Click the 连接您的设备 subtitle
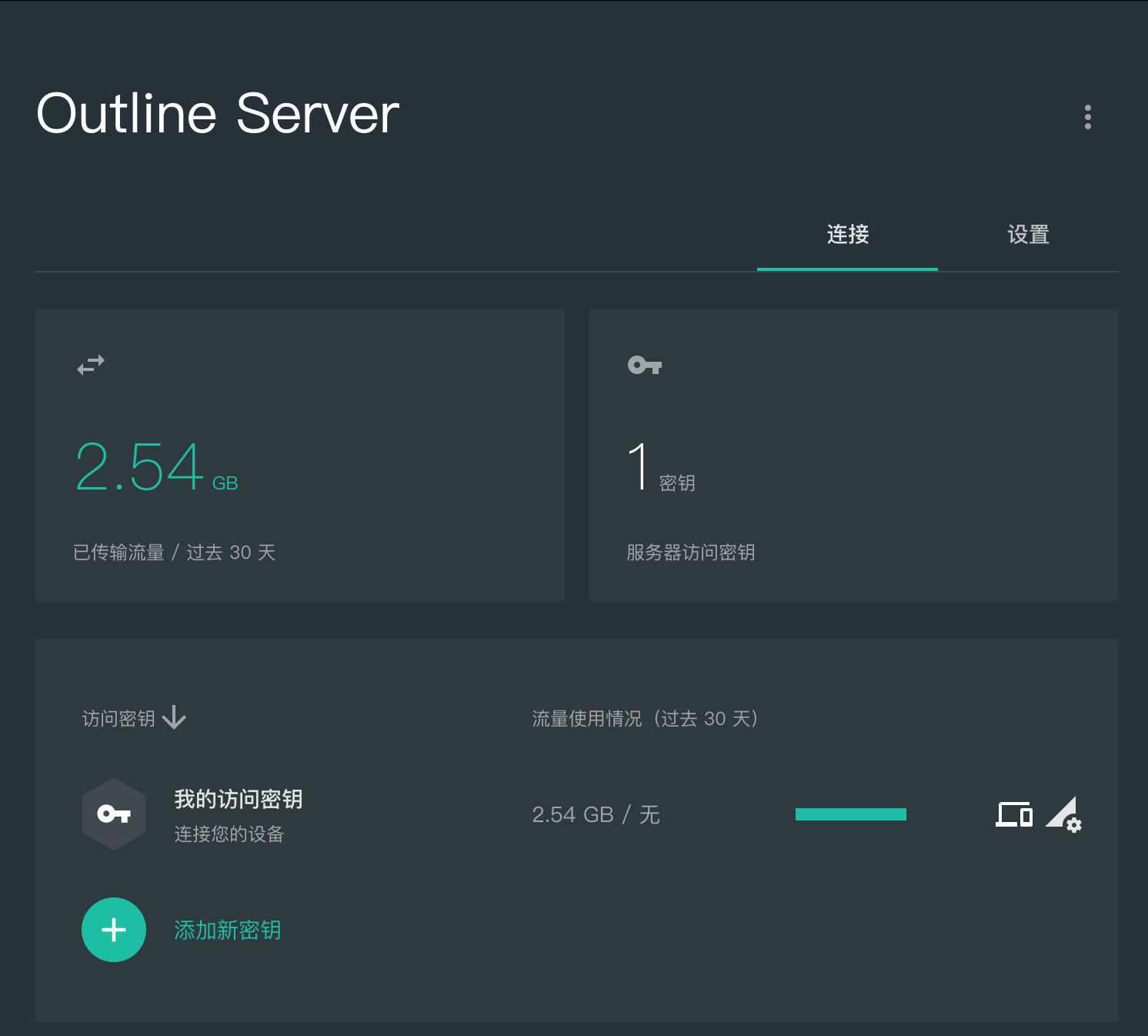This screenshot has height=1036, width=1148. (x=229, y=834)
